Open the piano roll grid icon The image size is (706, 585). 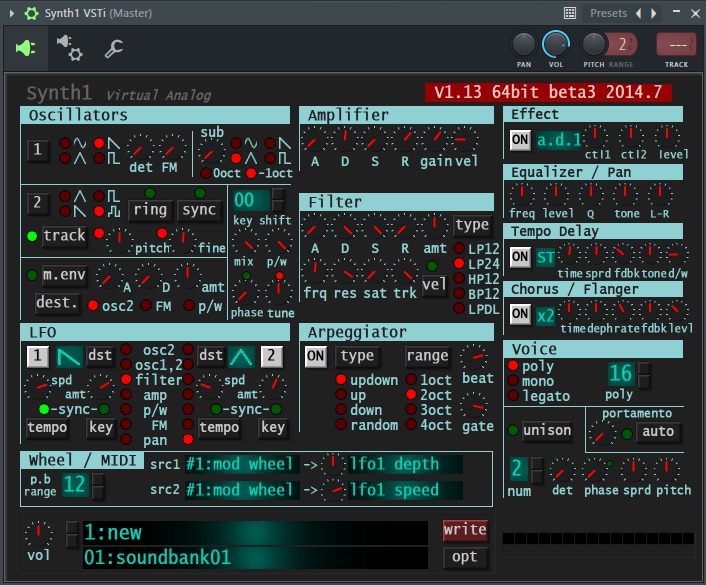[570, 13]
